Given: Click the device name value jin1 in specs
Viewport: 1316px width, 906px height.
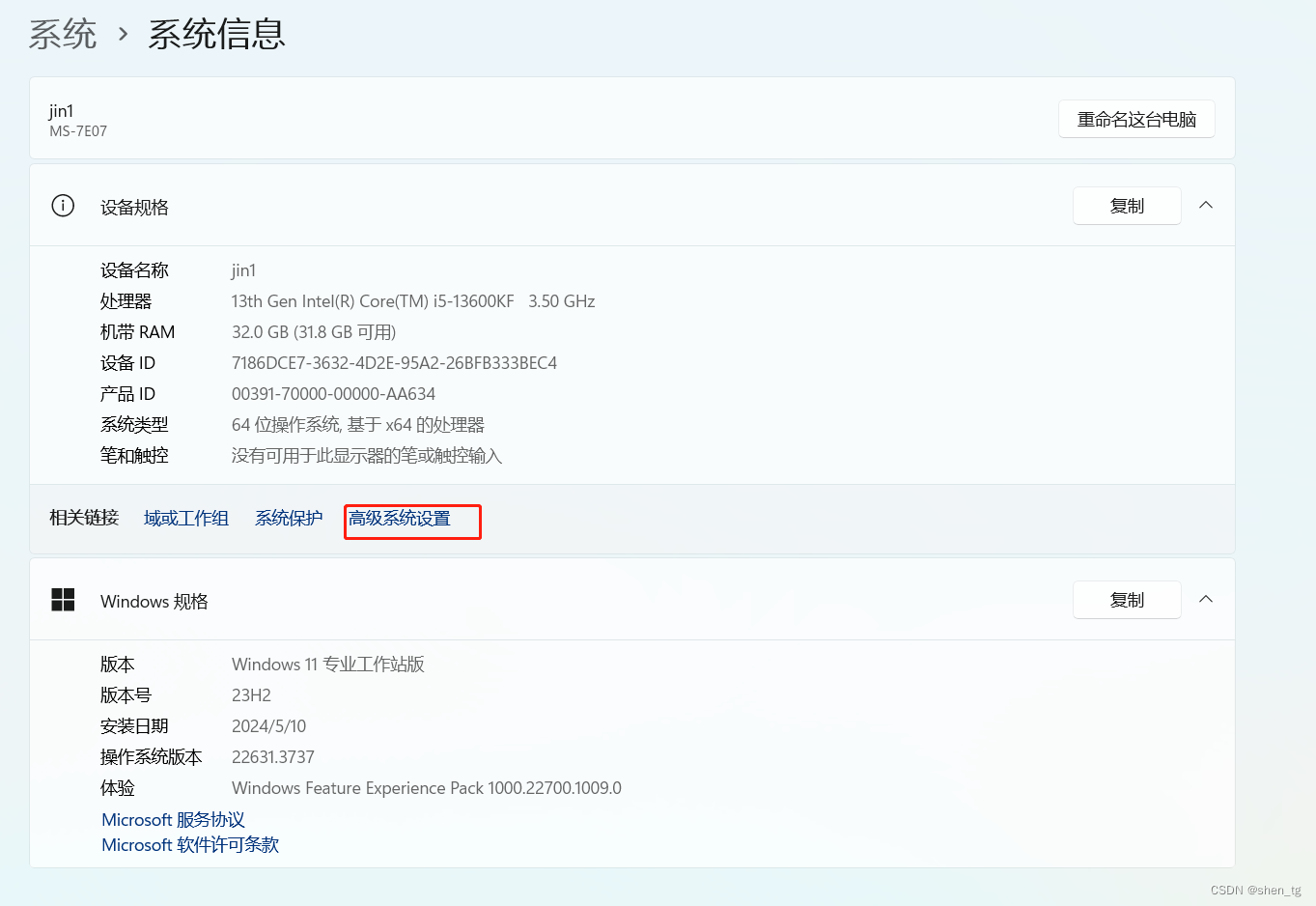Looking at the screenshot, I should tap(243, 270).
